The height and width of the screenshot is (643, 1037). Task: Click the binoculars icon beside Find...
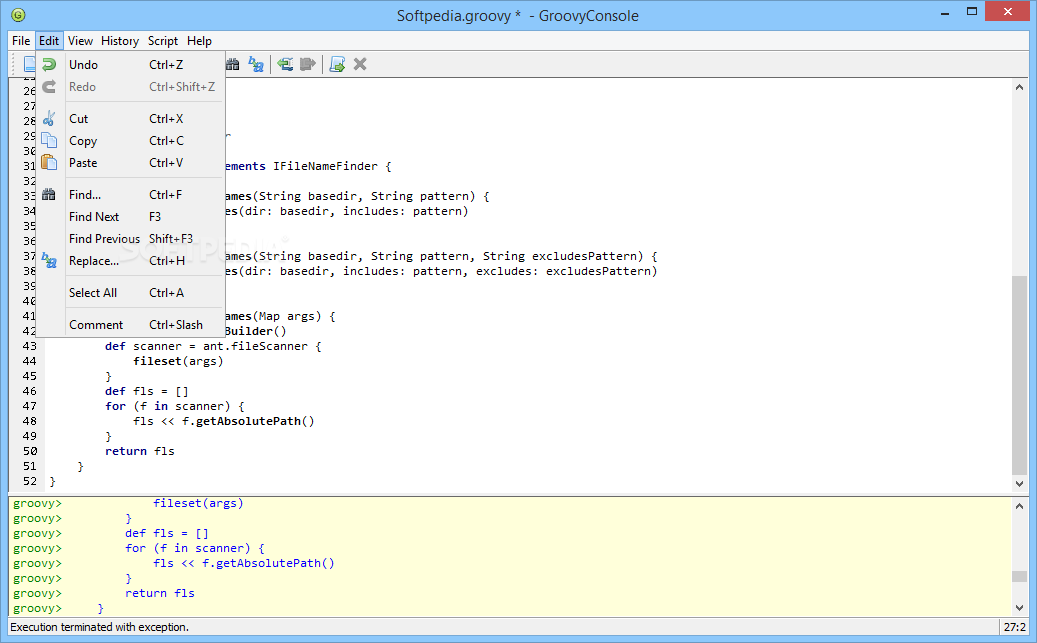(49, 194)
